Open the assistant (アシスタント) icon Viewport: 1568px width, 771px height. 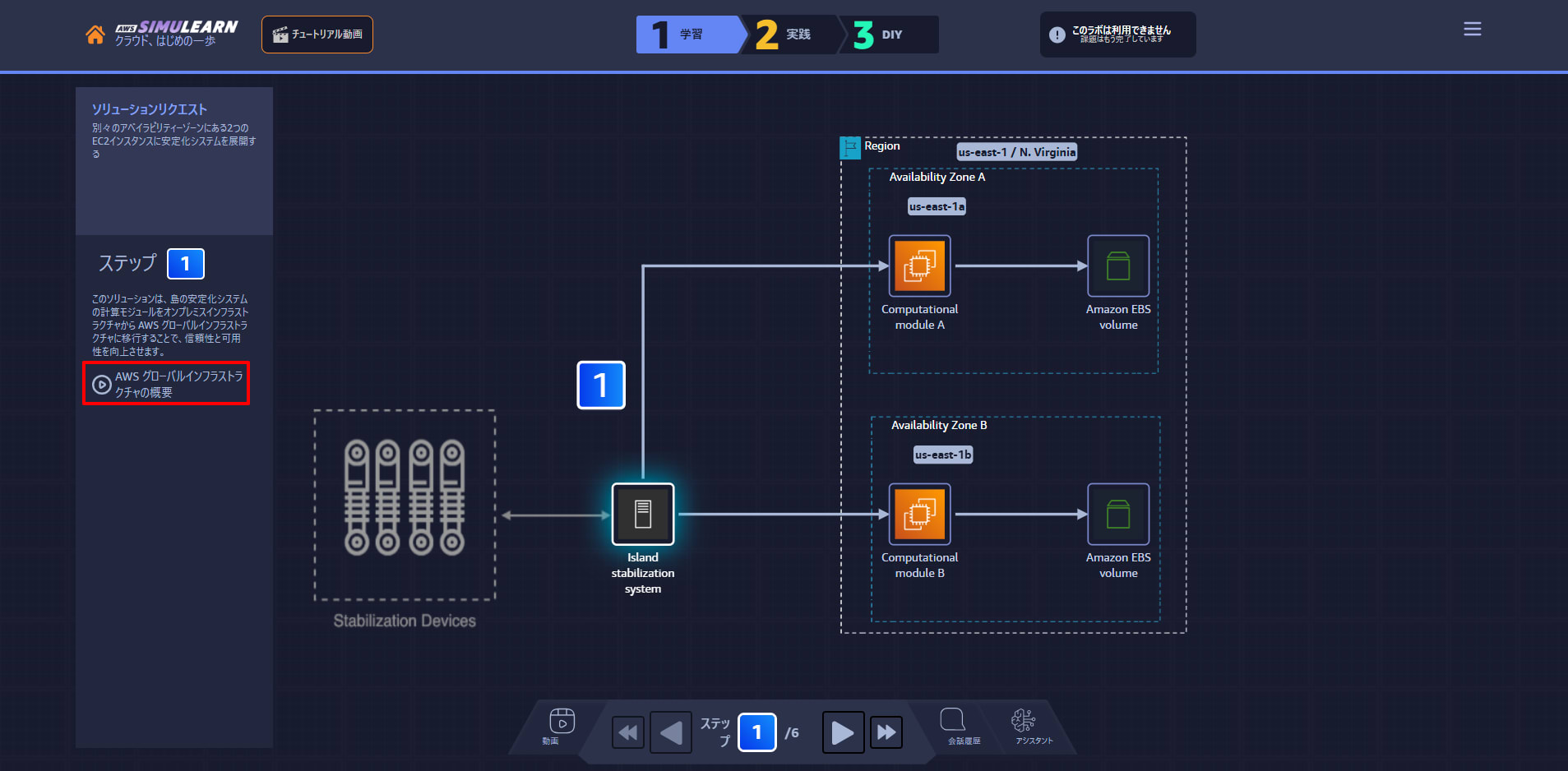tap(1025, 726)
